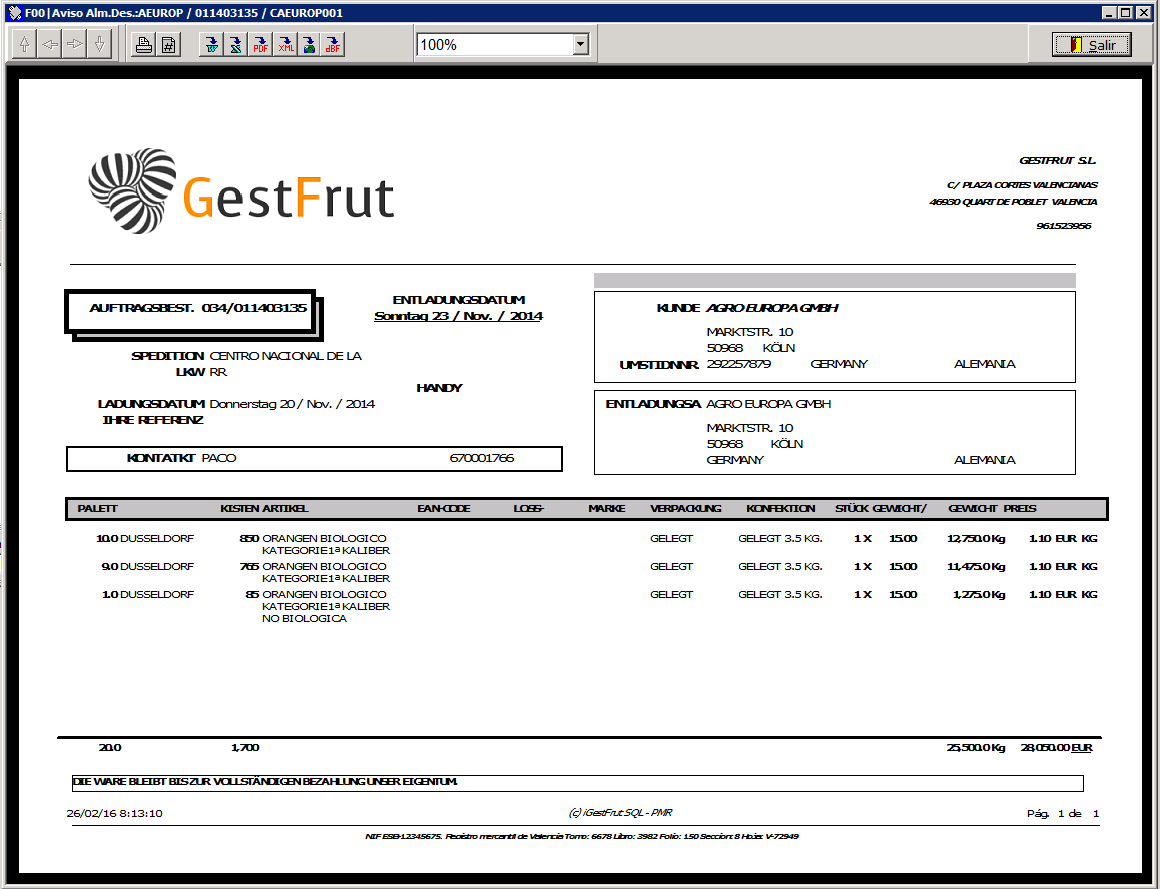Maximize the report preview window

pos(1126,13)
